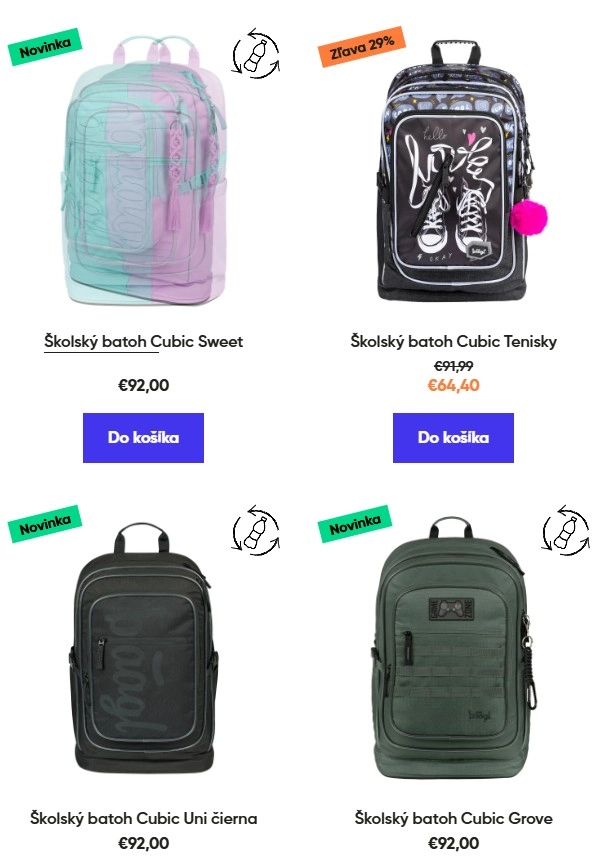Click the €92,00 price under Cubic Grove
Viewport: 604px width, 861px height.
coord(454,843)
